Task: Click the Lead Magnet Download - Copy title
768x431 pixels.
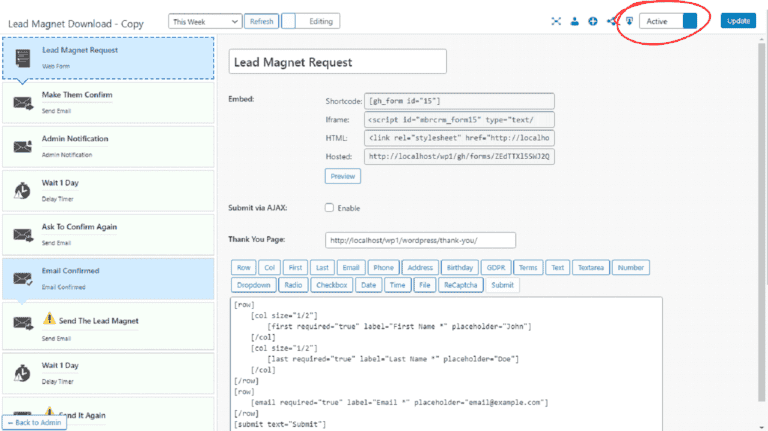Action: point(76,24)
